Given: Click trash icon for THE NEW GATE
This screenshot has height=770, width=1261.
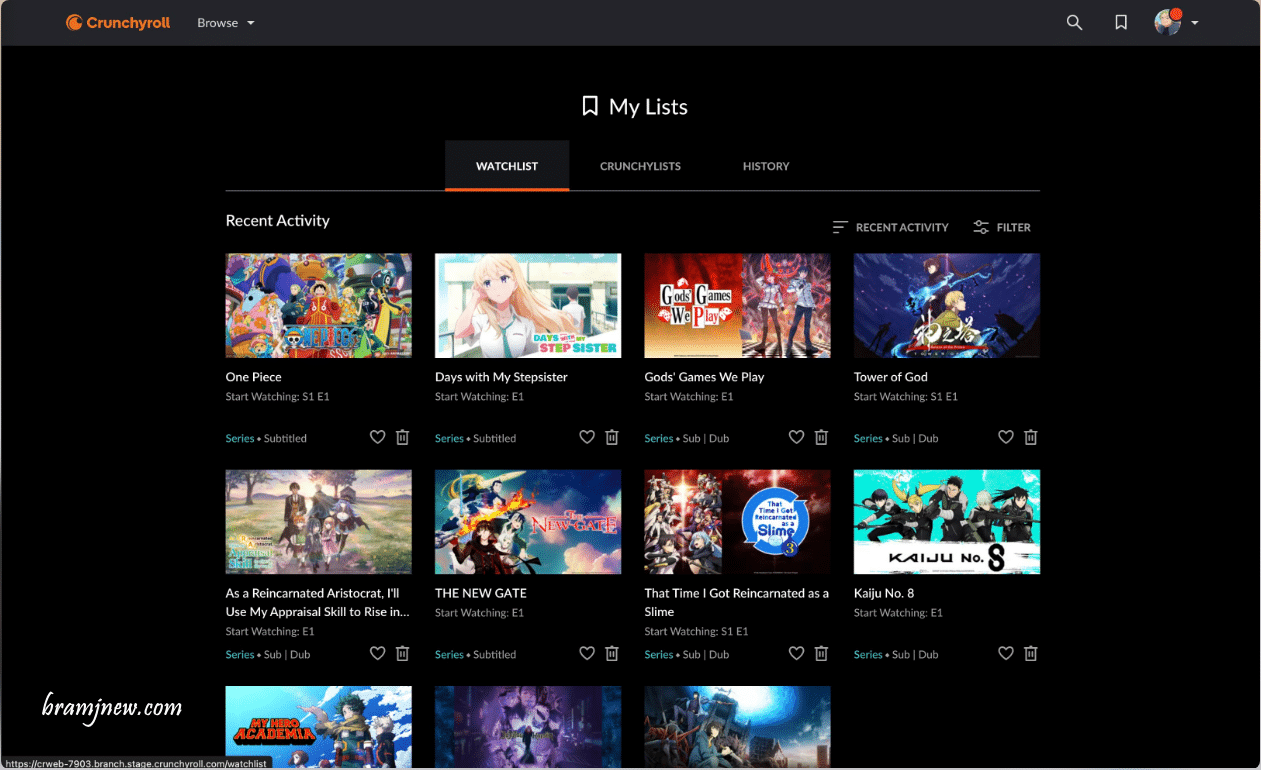Looking at the screenshot, I should [612, 653].
